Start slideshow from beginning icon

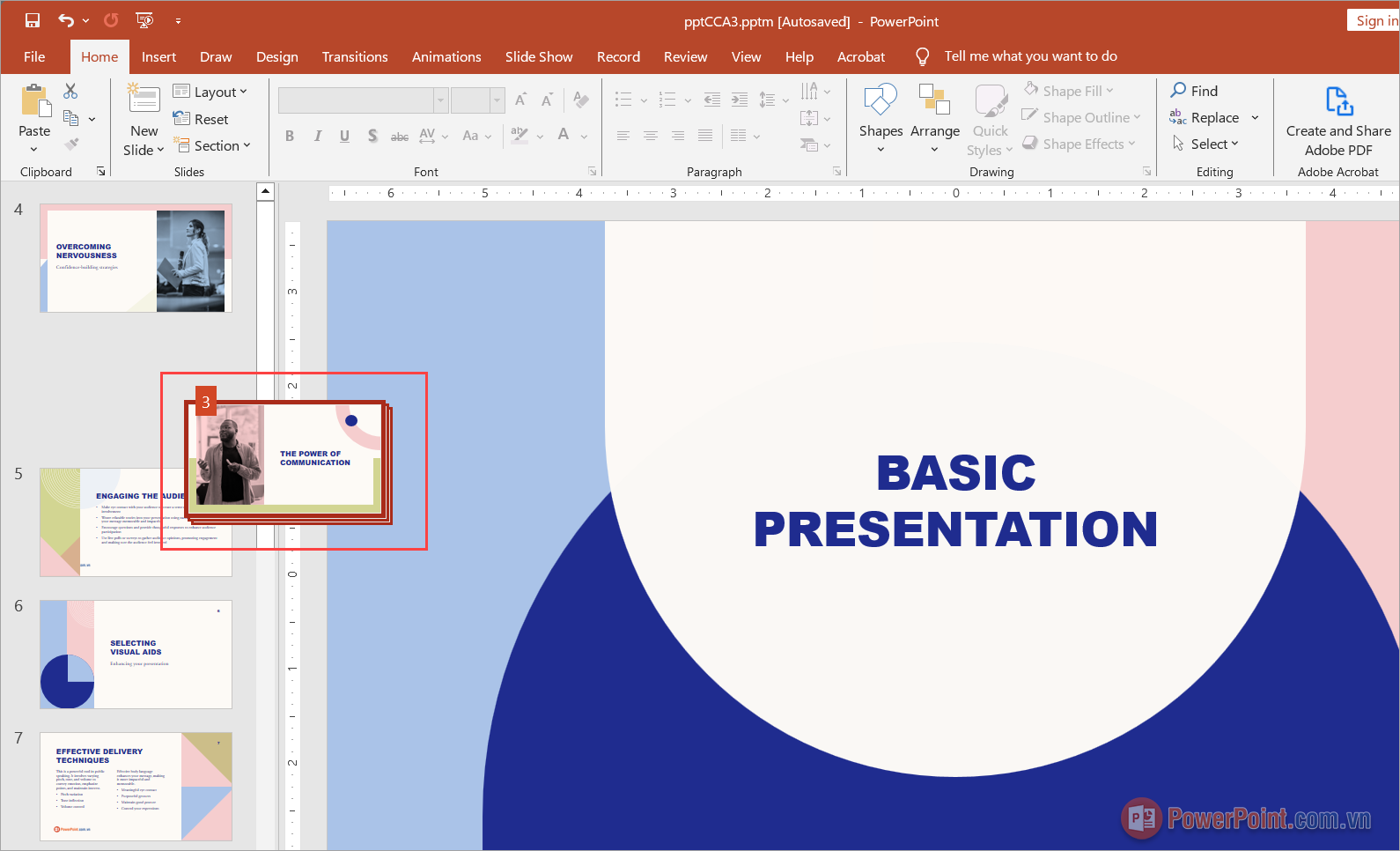pos(144,20)
